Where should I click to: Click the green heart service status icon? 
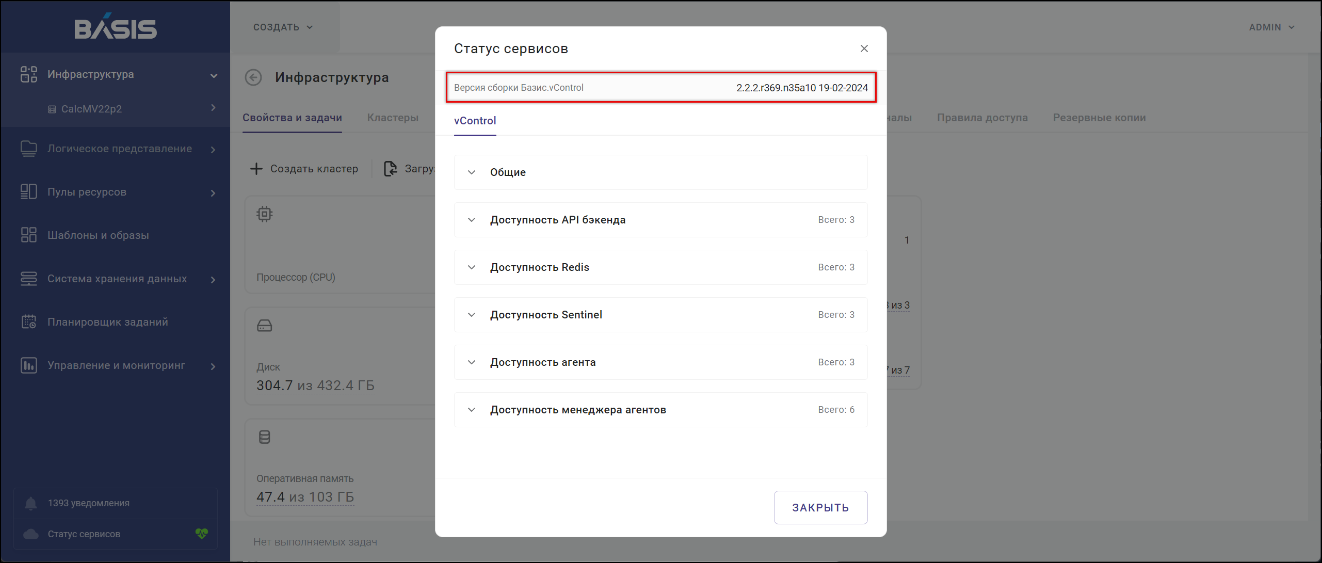pos(201,534)
